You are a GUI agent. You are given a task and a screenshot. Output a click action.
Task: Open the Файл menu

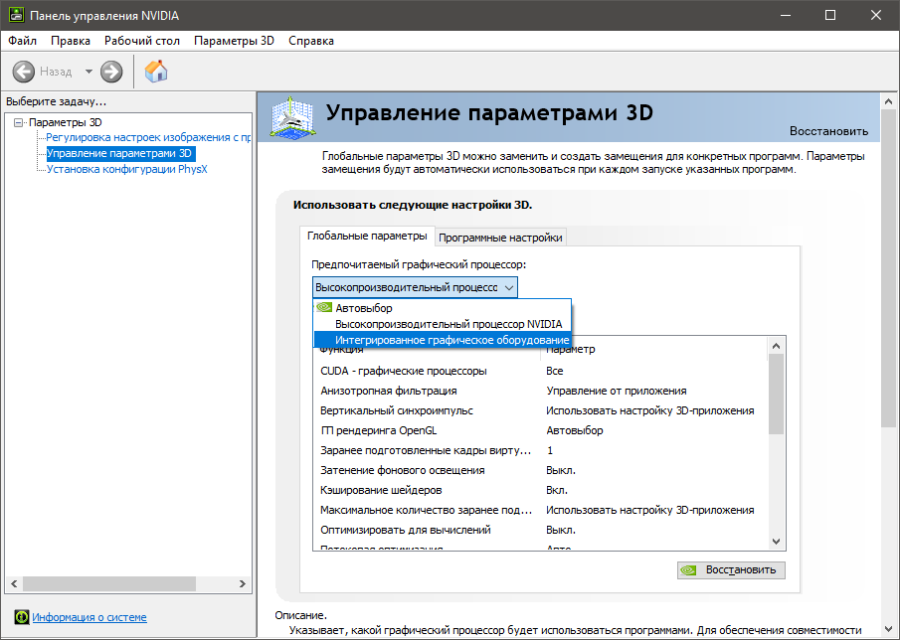click(x=22, y=41)
